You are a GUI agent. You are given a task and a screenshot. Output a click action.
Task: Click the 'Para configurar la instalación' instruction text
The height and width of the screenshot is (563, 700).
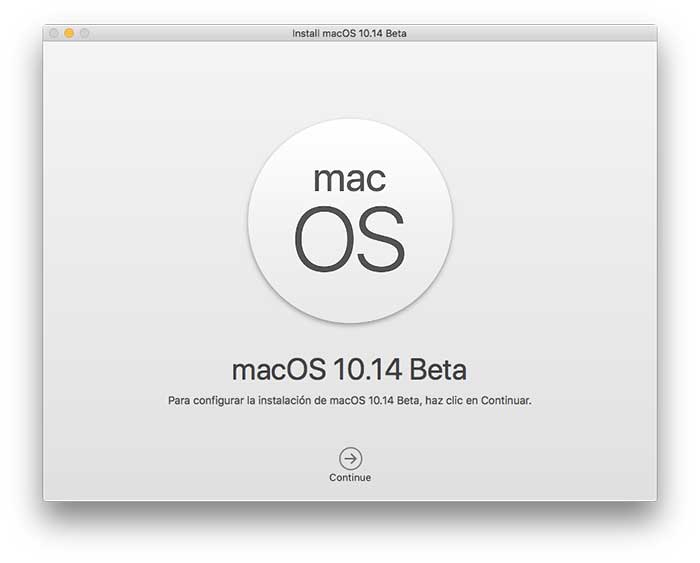(x=350, y=400)
